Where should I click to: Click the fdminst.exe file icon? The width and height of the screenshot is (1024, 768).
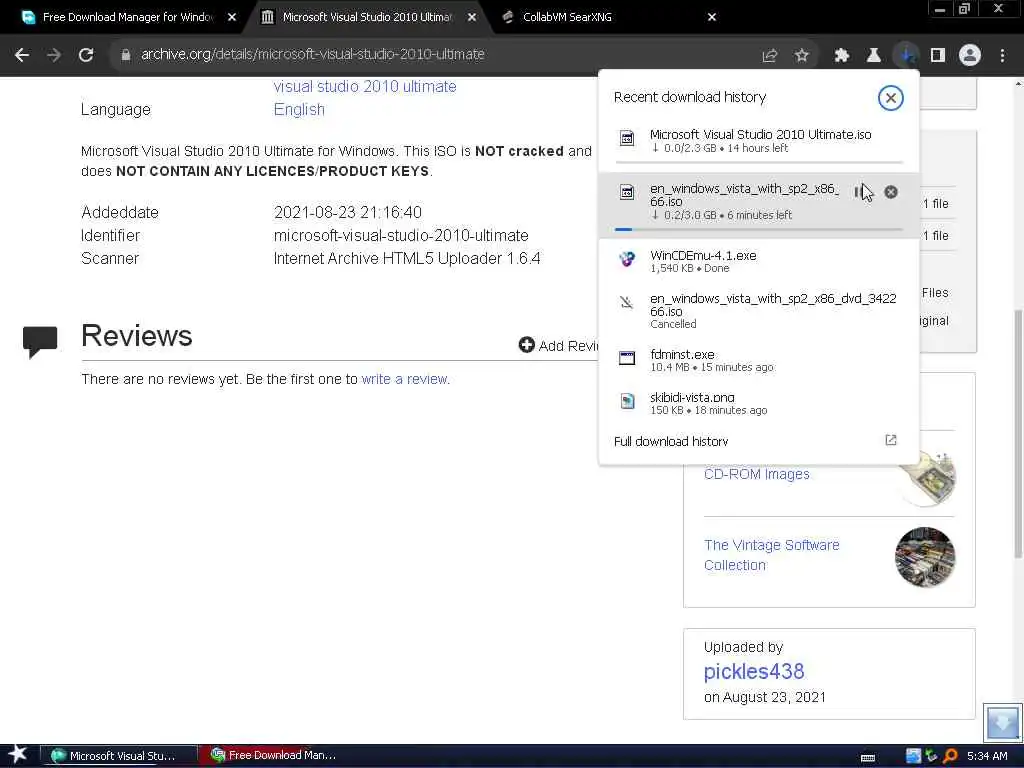627,358
